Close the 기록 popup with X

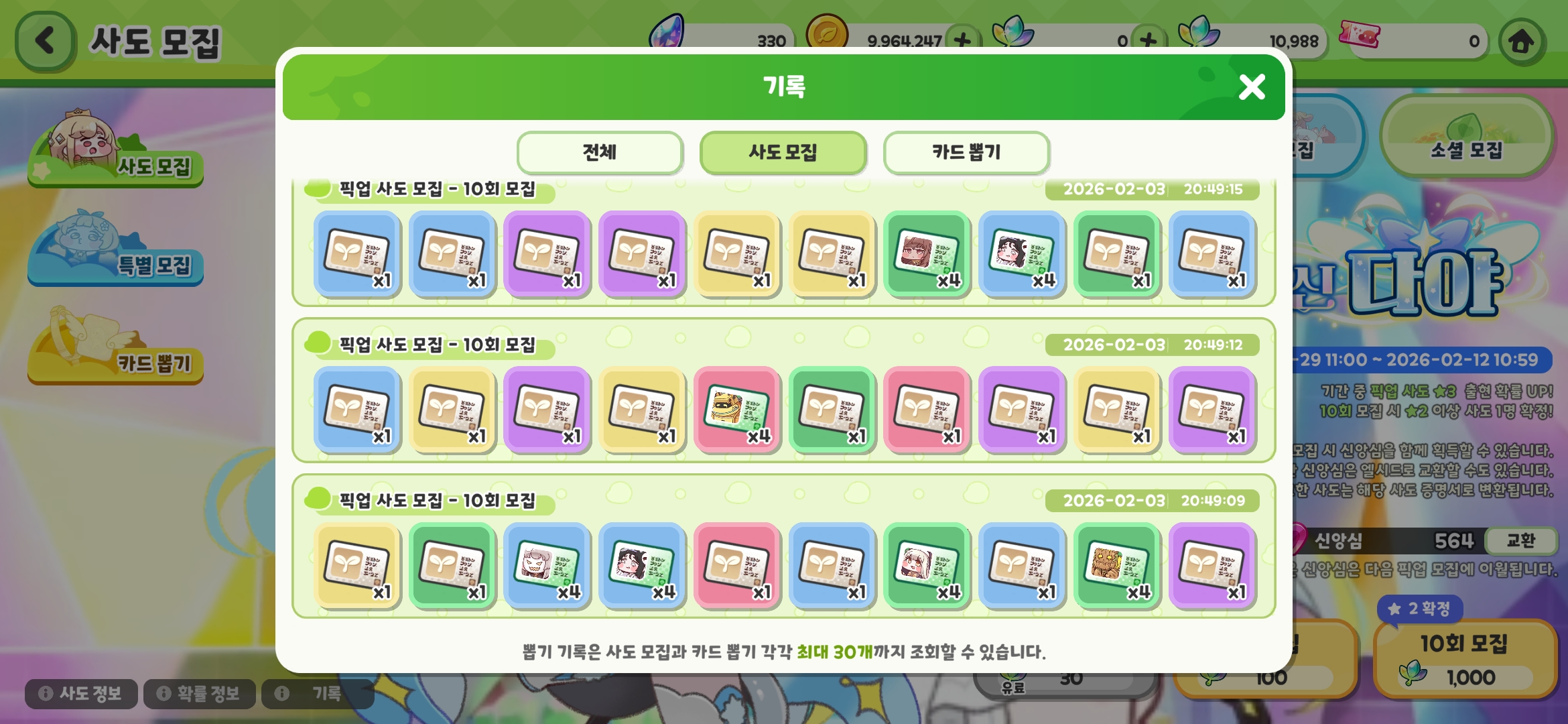pyautogui.click(x=1252, y=87)
